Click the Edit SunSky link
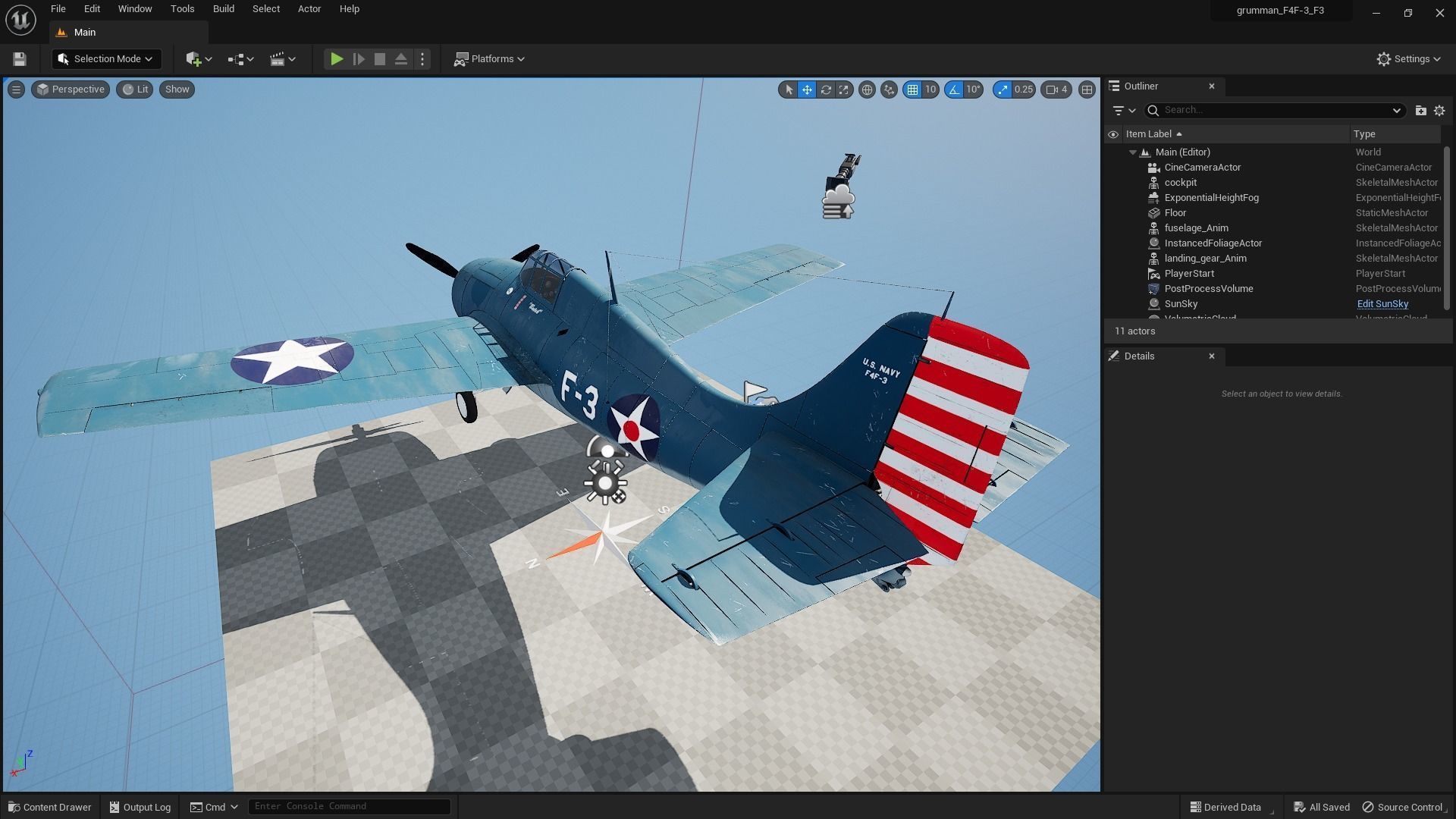The height and width of the screenshot is (819, 1456). (1382, 304)
